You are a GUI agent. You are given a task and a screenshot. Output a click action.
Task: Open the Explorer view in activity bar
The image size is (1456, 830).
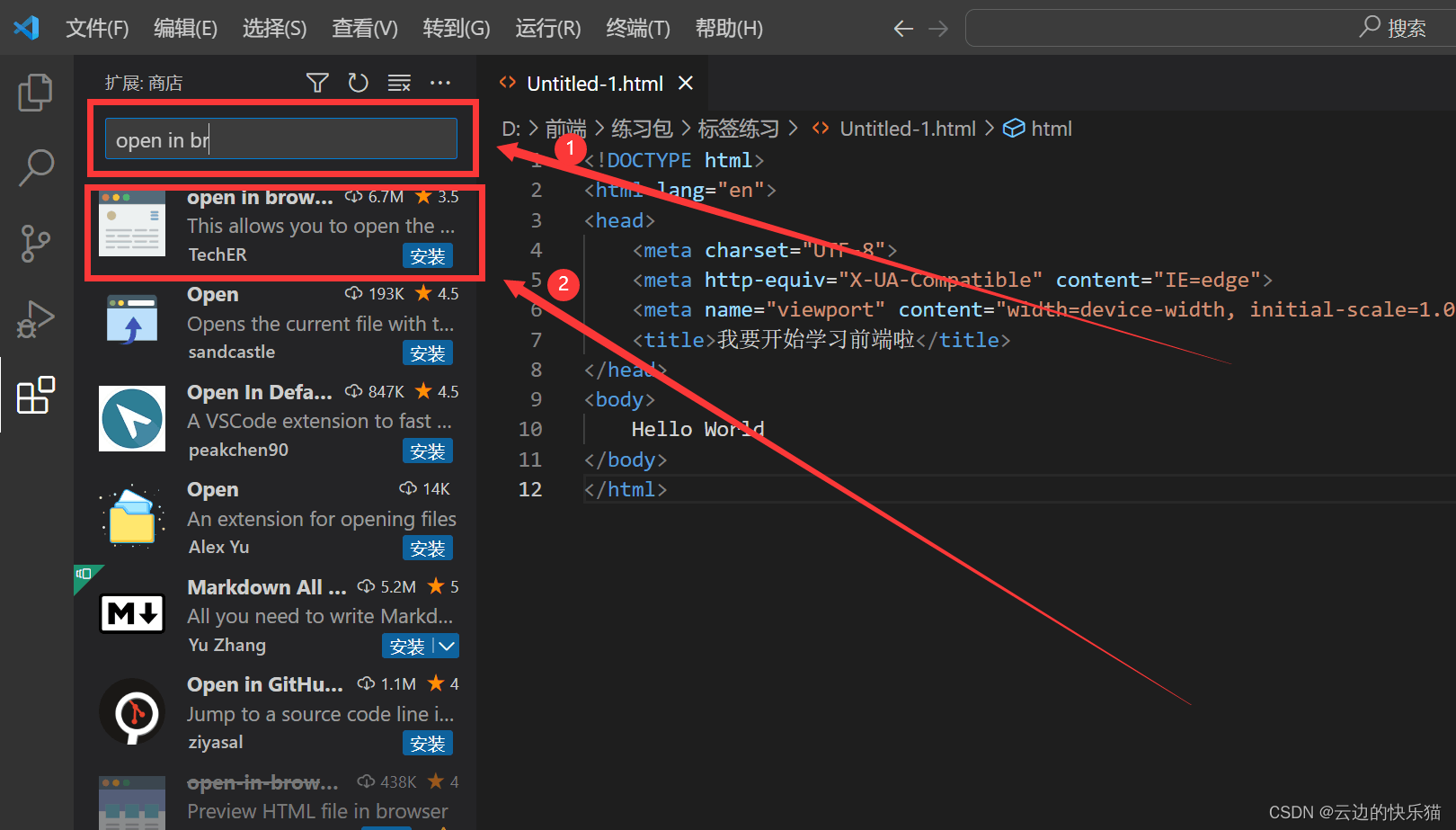[x=36, y=92]
